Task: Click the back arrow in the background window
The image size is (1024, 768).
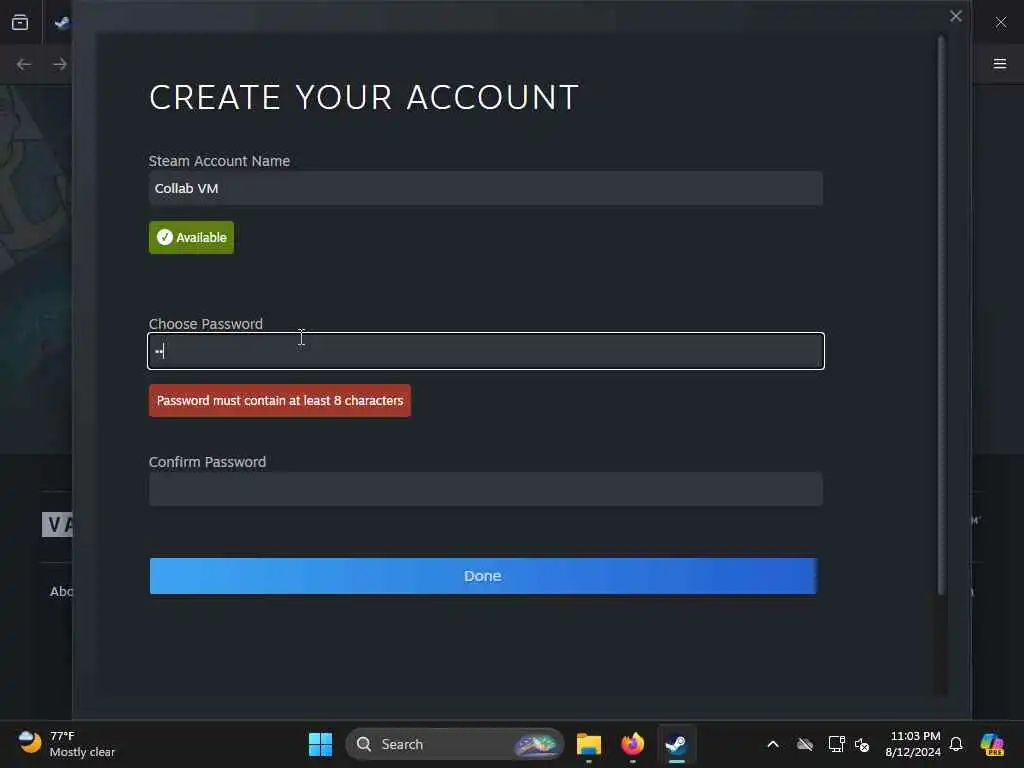Action: point(24,64)
